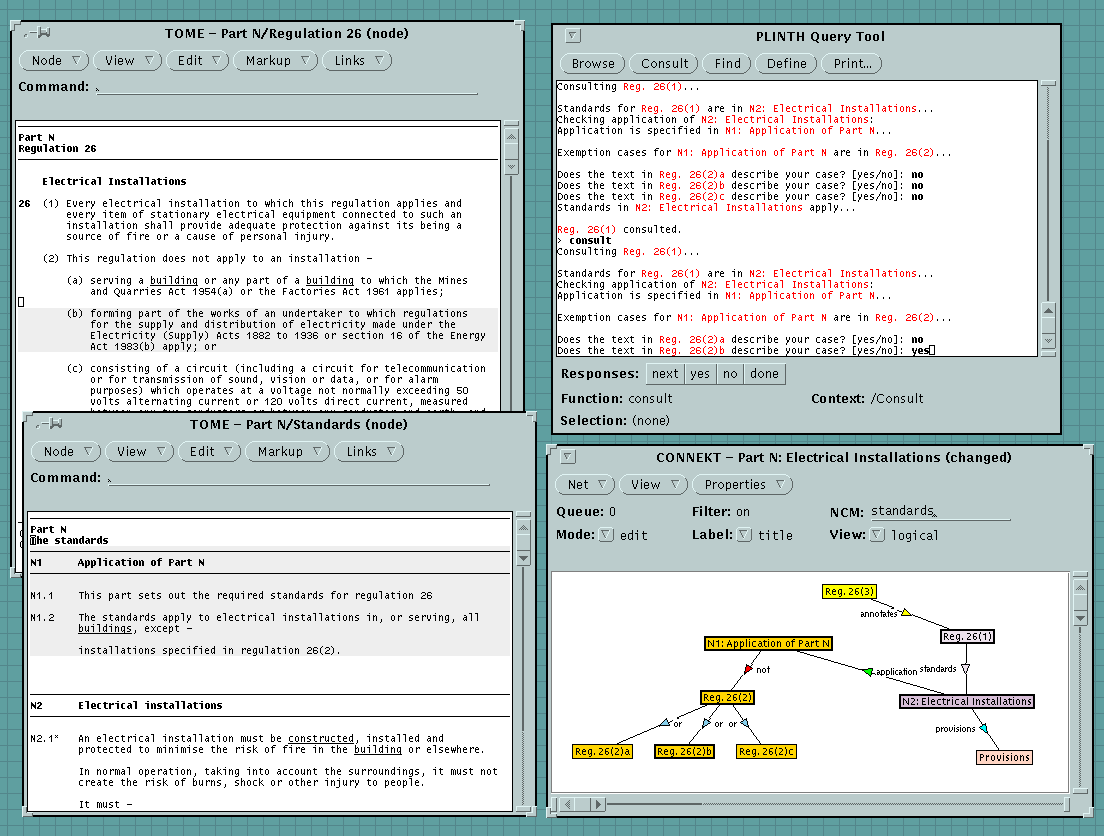Choose the 'next' response
The width and height of the screenshot is (1104, 836).
point(665,373)
